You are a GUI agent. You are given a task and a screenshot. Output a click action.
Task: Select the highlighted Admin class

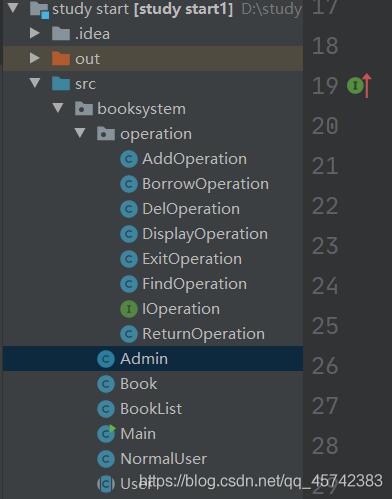coord(153,359)
